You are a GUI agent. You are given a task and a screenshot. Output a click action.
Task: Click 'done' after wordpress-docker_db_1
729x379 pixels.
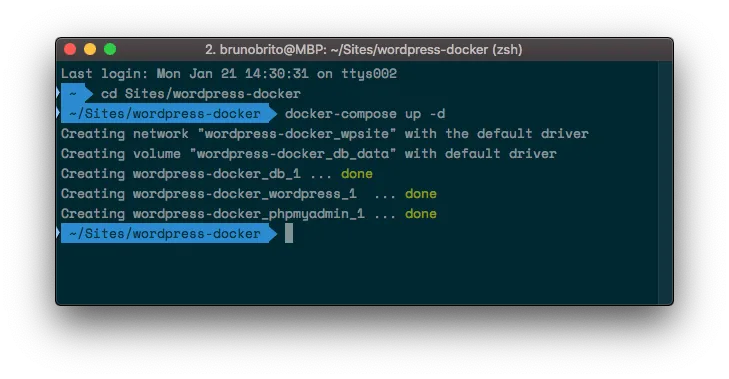[357, 173]
